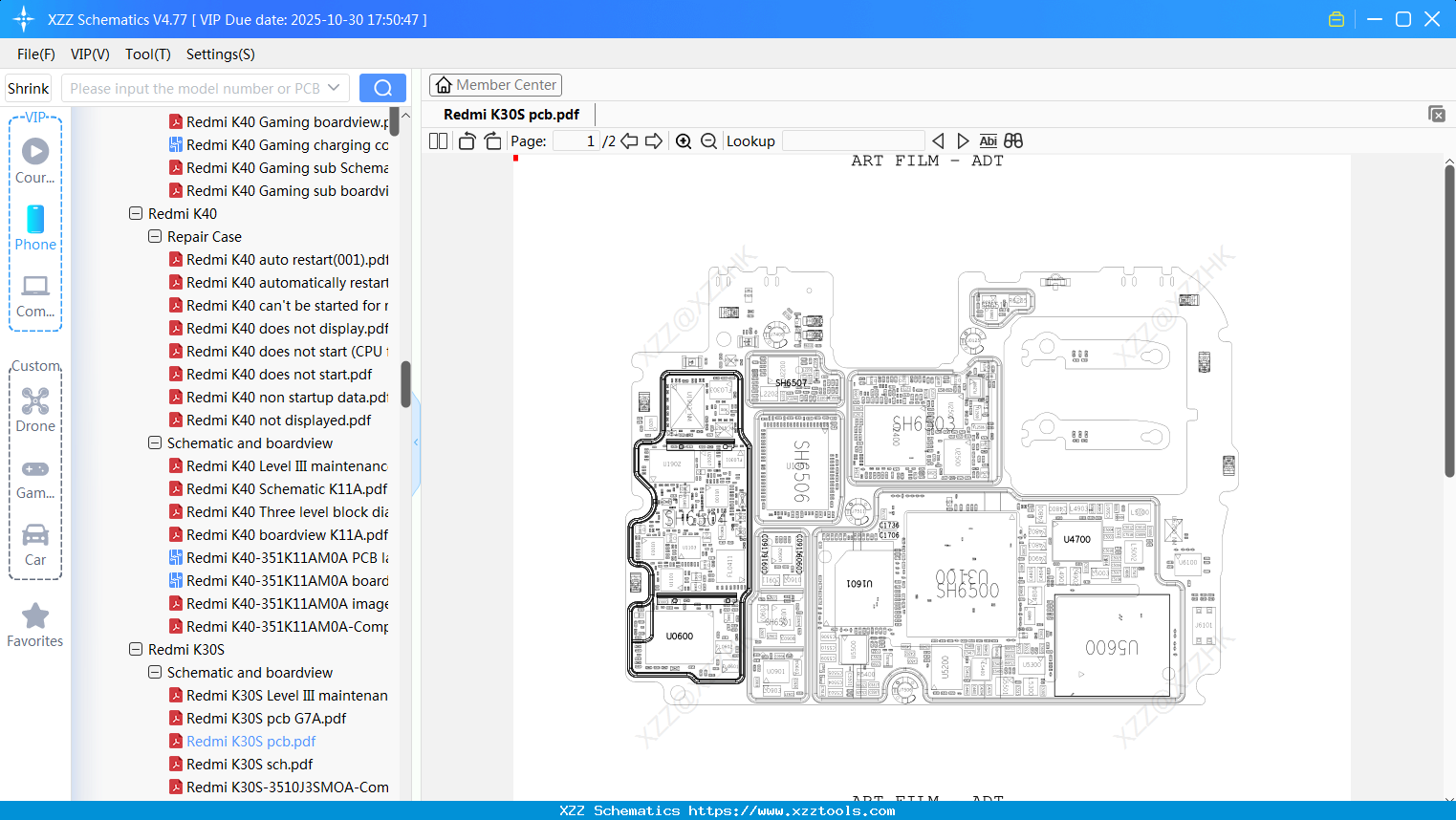Open the Settings(S) menu
This screenshot has width=1456, height=820.
[221, 54]
